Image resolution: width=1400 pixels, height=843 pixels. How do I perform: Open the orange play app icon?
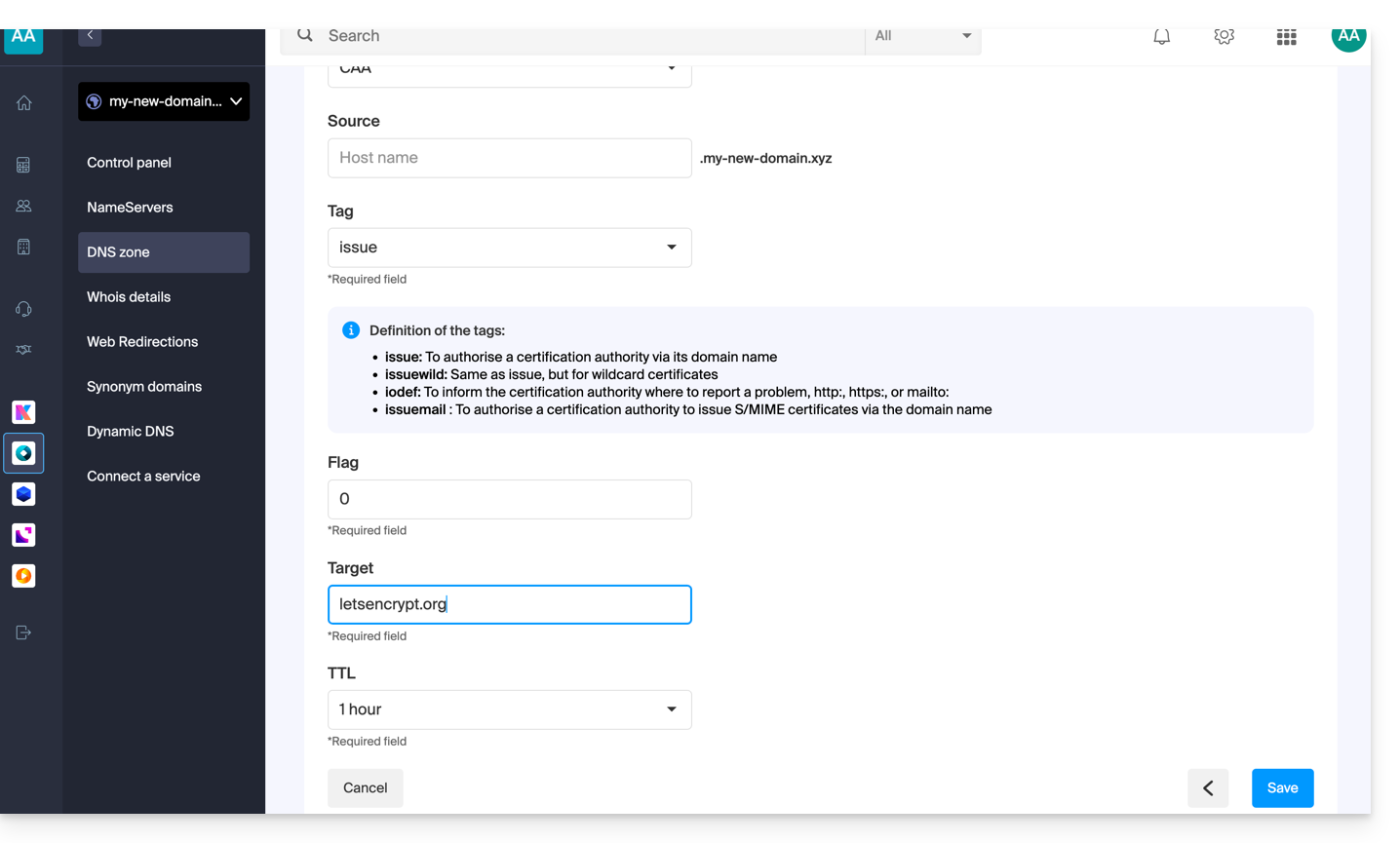point(24,576)
